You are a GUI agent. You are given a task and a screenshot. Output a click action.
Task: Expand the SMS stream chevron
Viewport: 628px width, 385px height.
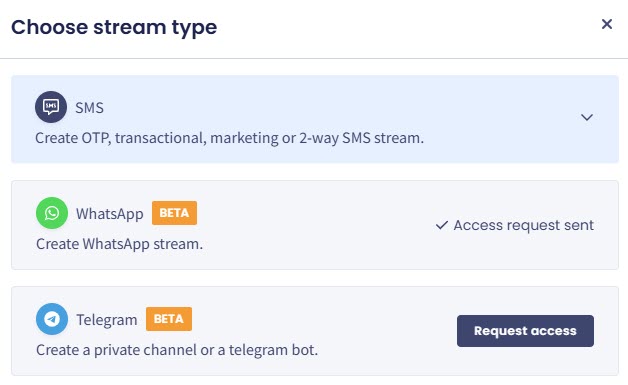[587, 117]
